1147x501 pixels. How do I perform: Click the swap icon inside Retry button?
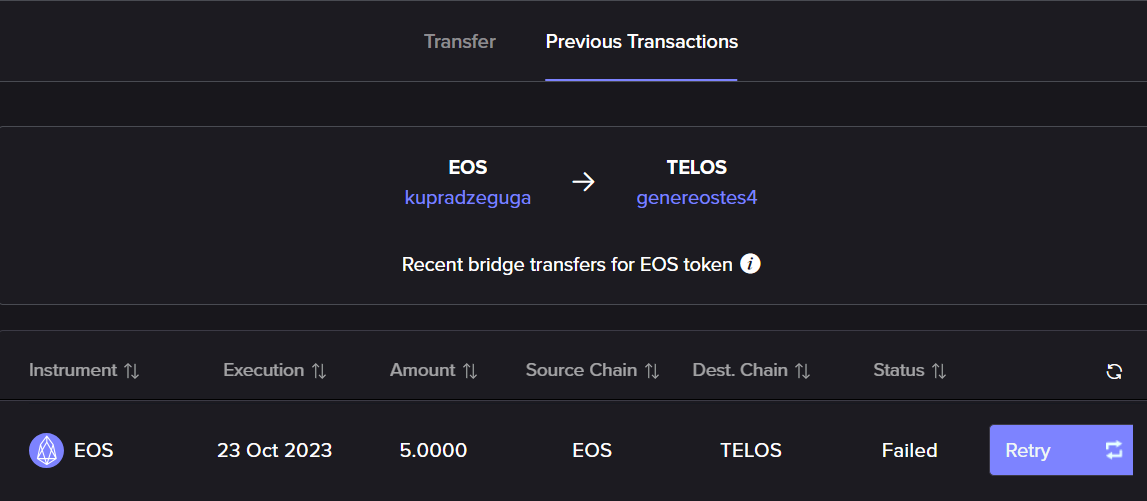point(1114,450)
